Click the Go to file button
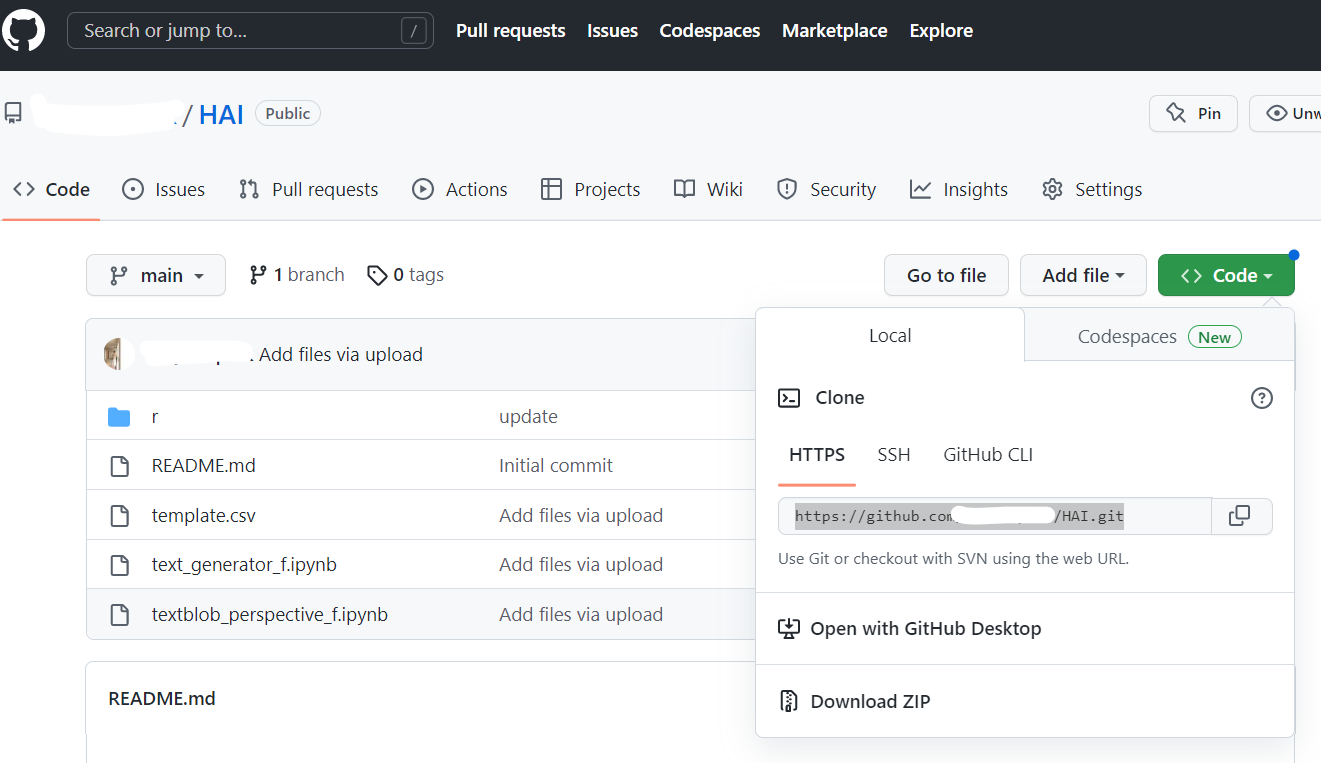This screenshot has width=1321, height=763. click(x=946, y=275)
